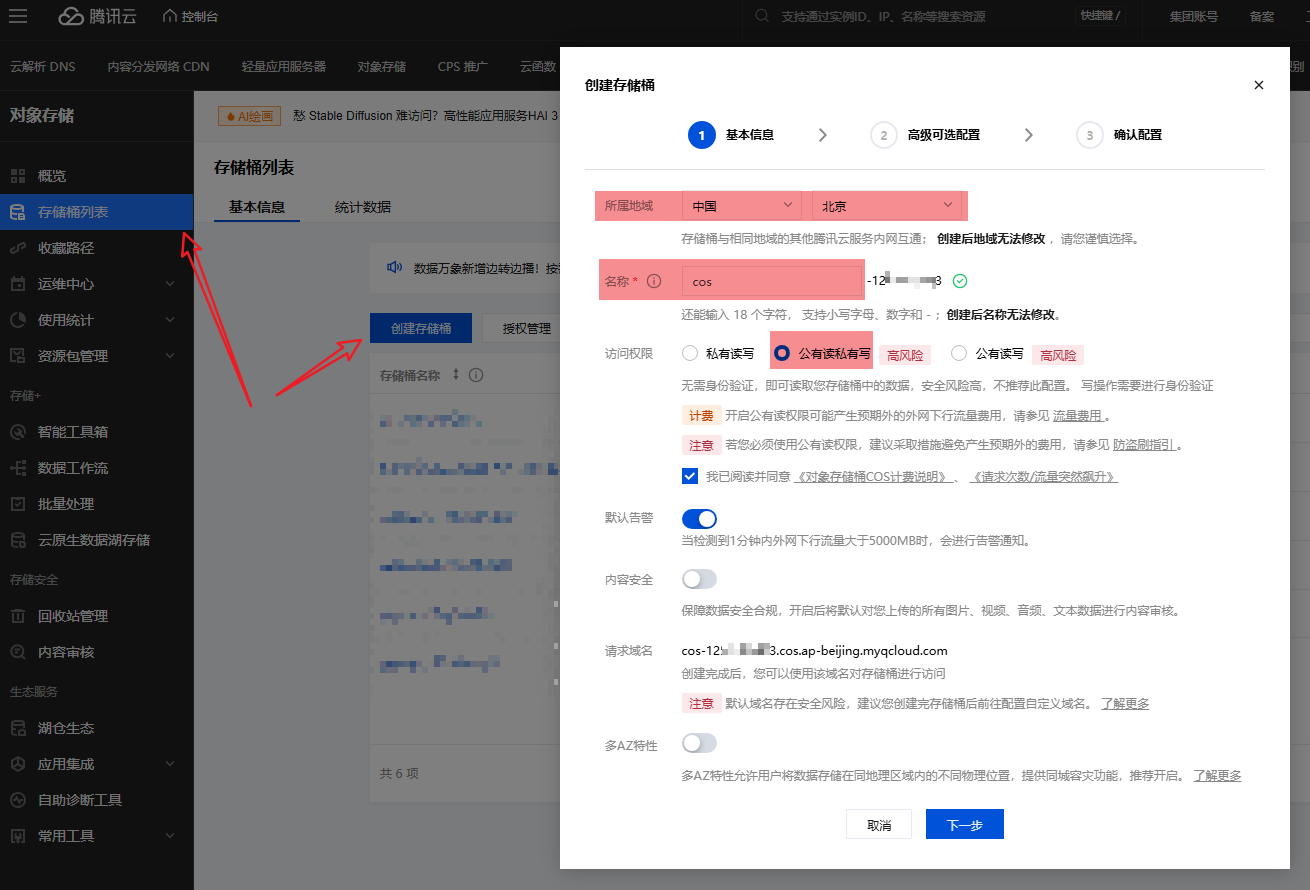Click the info icon beside 名称 field
The image size is (1310, 890).
point(664,280)
